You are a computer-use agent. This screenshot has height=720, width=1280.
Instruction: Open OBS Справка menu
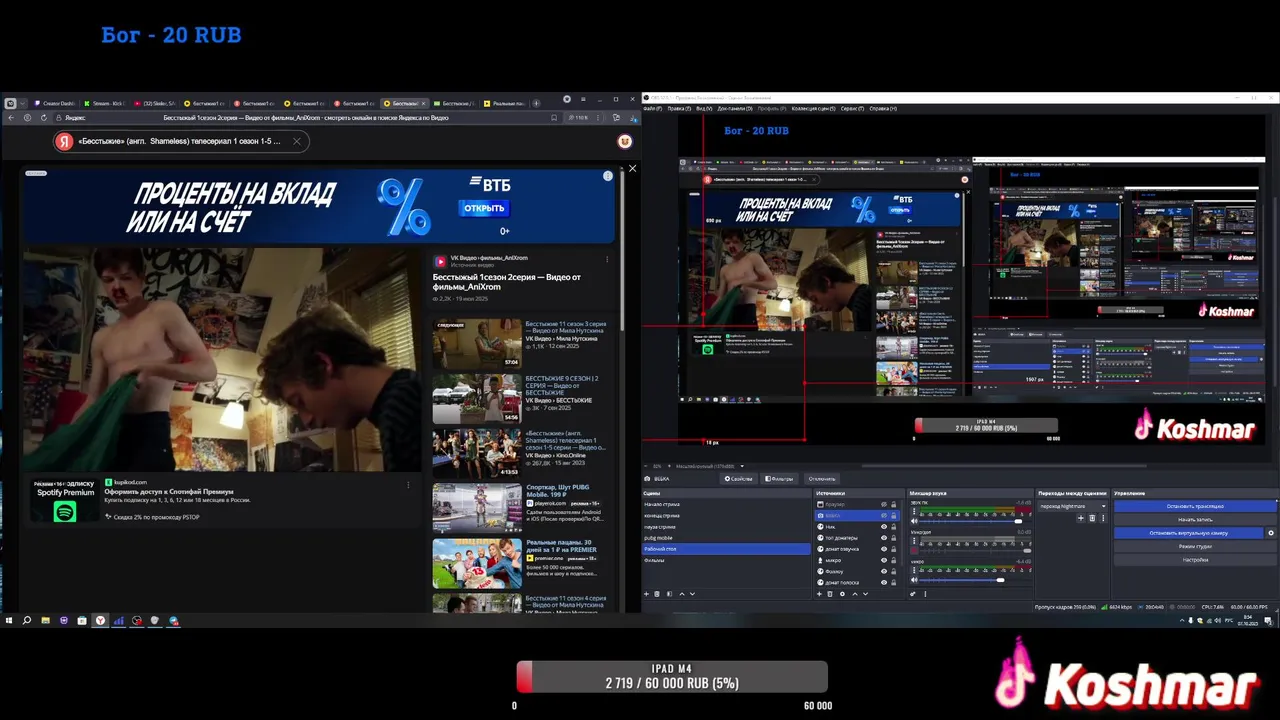pyautogui.click(x=883, y=108)
